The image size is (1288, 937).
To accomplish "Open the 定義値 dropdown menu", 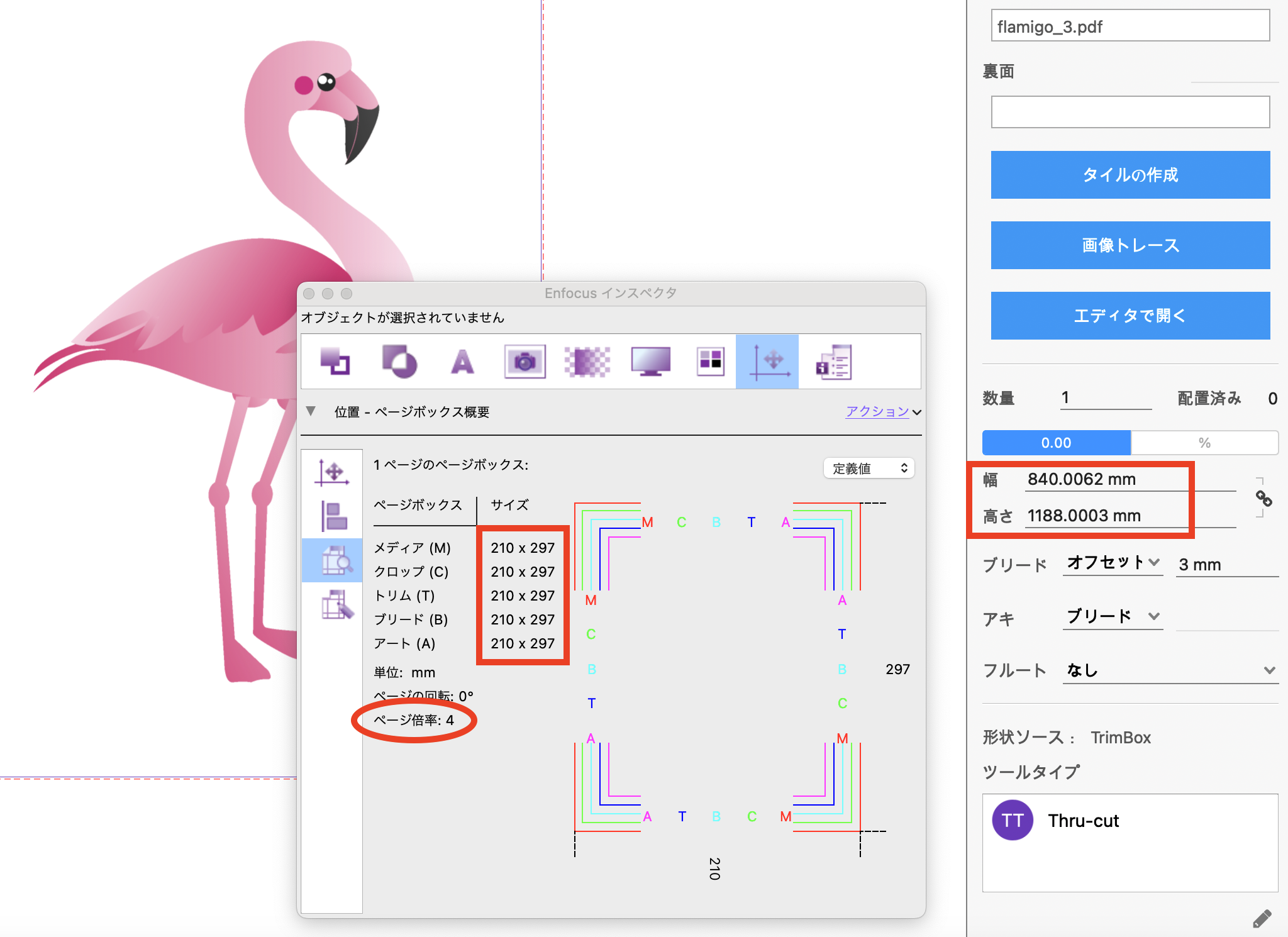I will point(869,468).
